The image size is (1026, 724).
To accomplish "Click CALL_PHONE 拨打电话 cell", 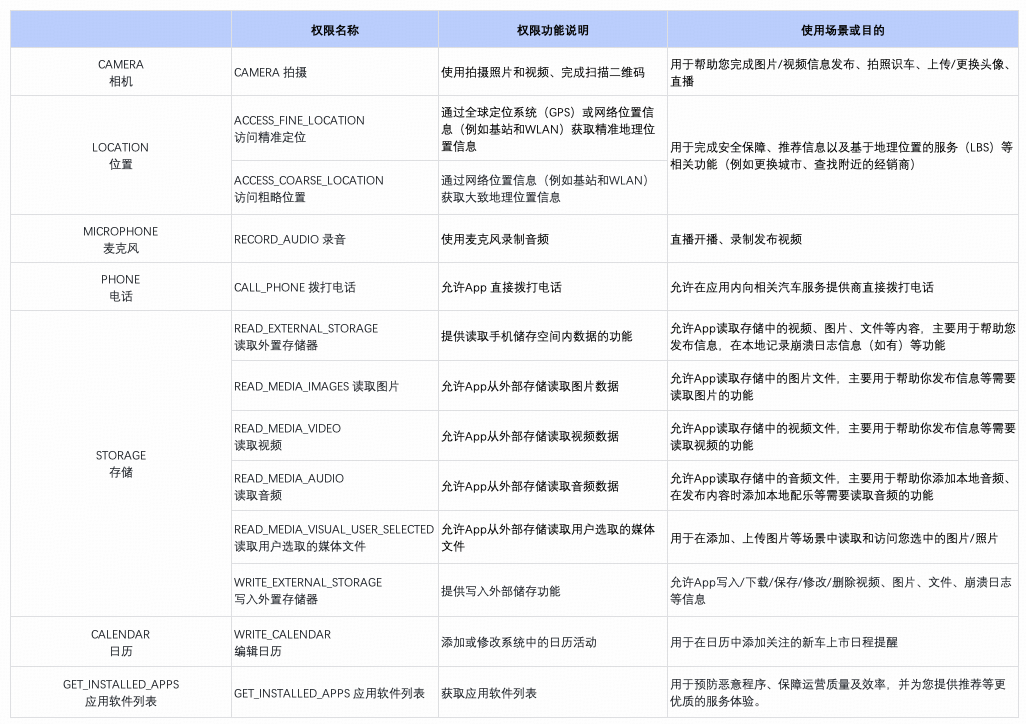I will click(x=334, y=287).
